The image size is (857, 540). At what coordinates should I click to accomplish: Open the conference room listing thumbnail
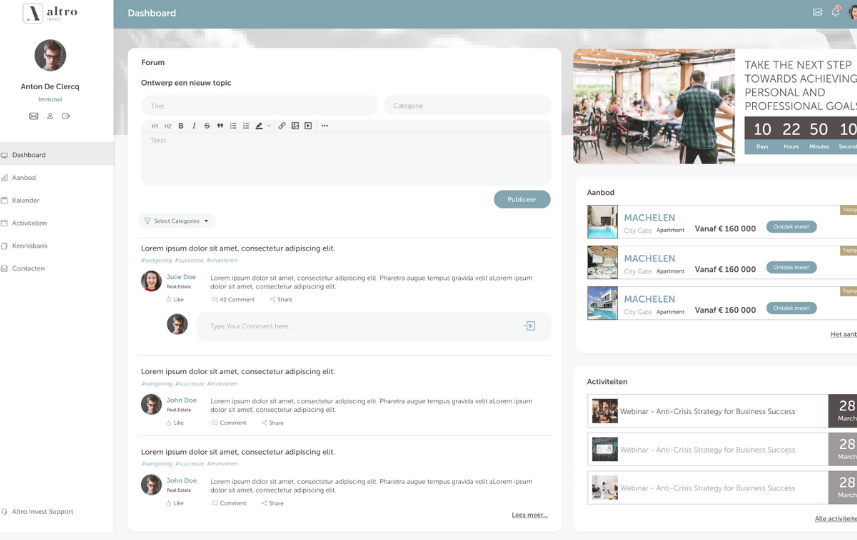coord(602,262)
